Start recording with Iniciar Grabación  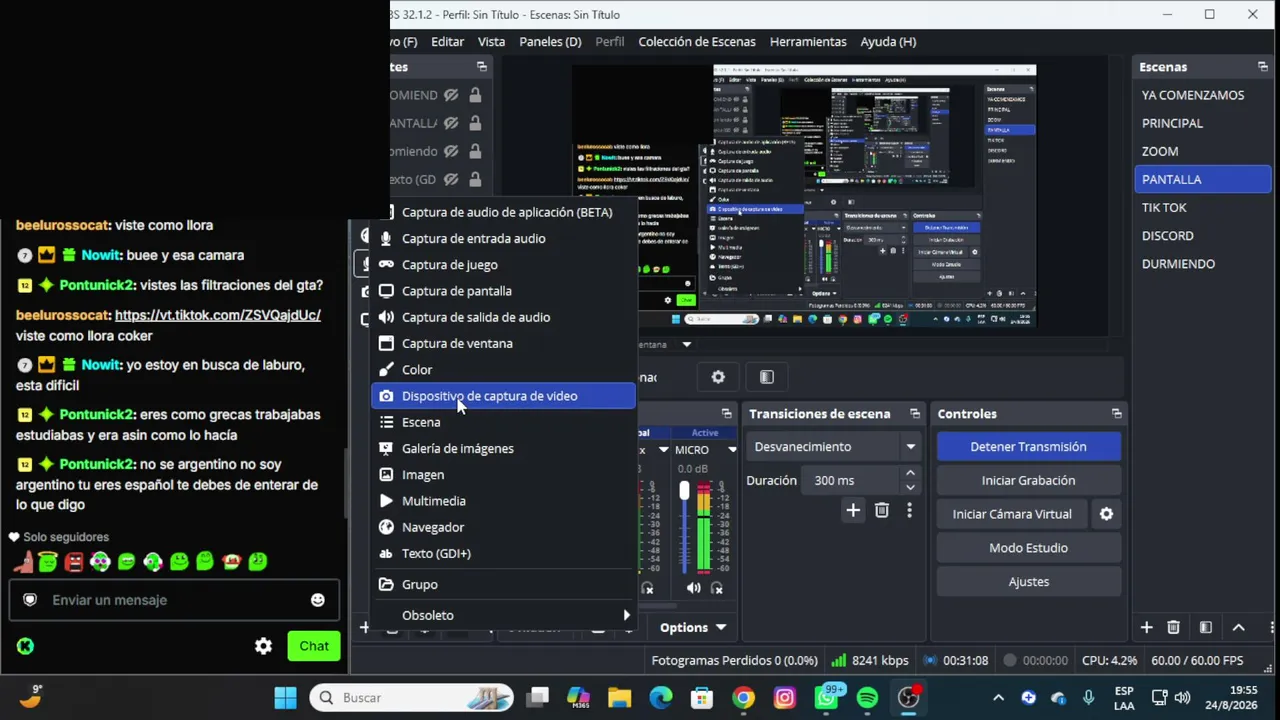pos(1028,480)
